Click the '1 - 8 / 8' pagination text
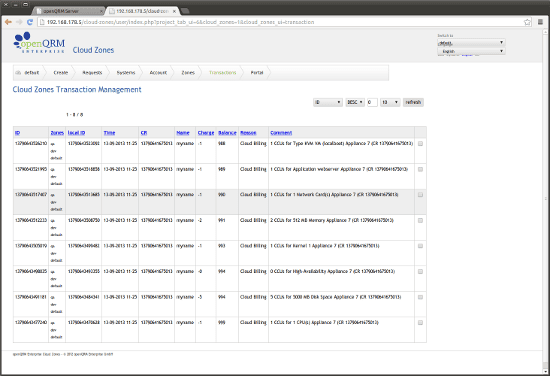550x376 pixels. click(74, 115)
